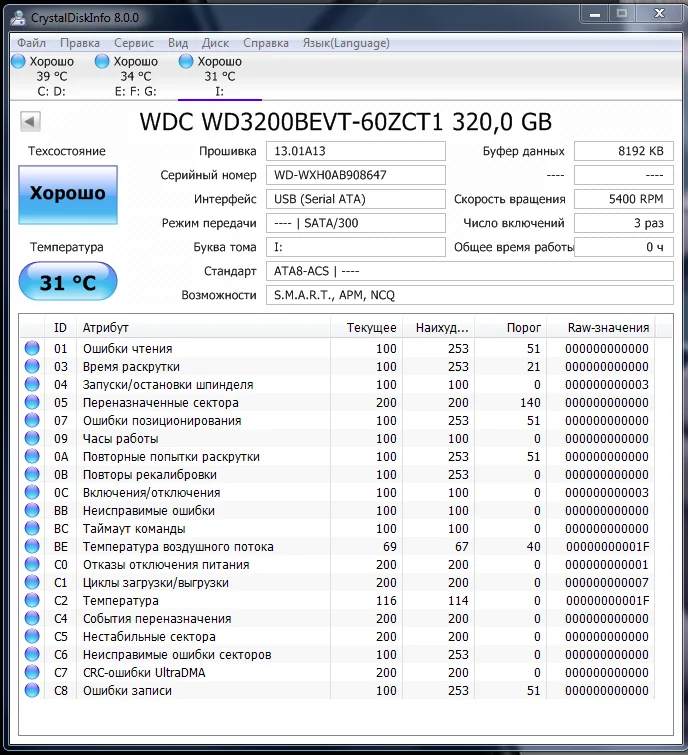The image size is (688, 755).
Task: Open the Язык(Language) menu
Action: [346, 43]
